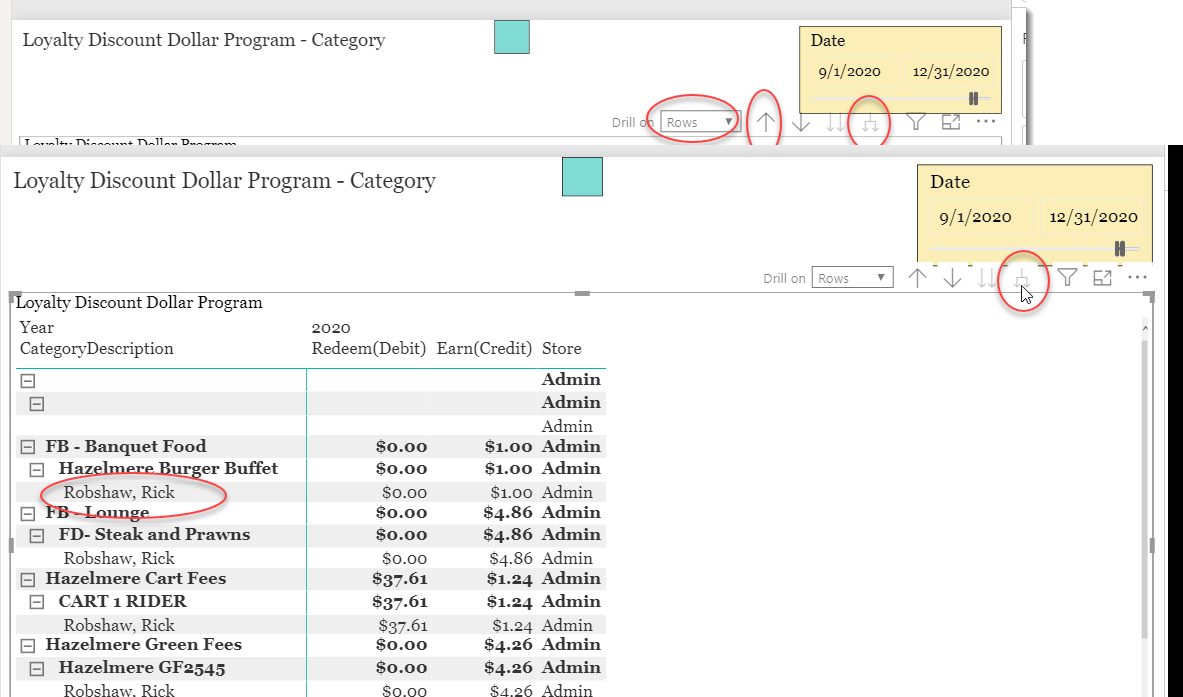
Task: Select Robshaw, Rick under CART 1 RIDER
Action: click(x=119, y=625)
